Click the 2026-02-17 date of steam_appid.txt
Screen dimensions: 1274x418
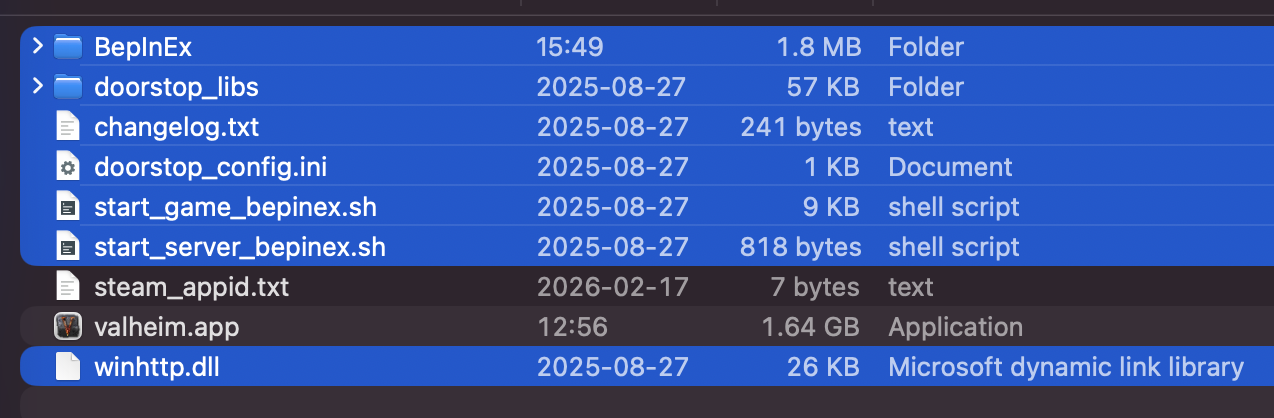612,287
